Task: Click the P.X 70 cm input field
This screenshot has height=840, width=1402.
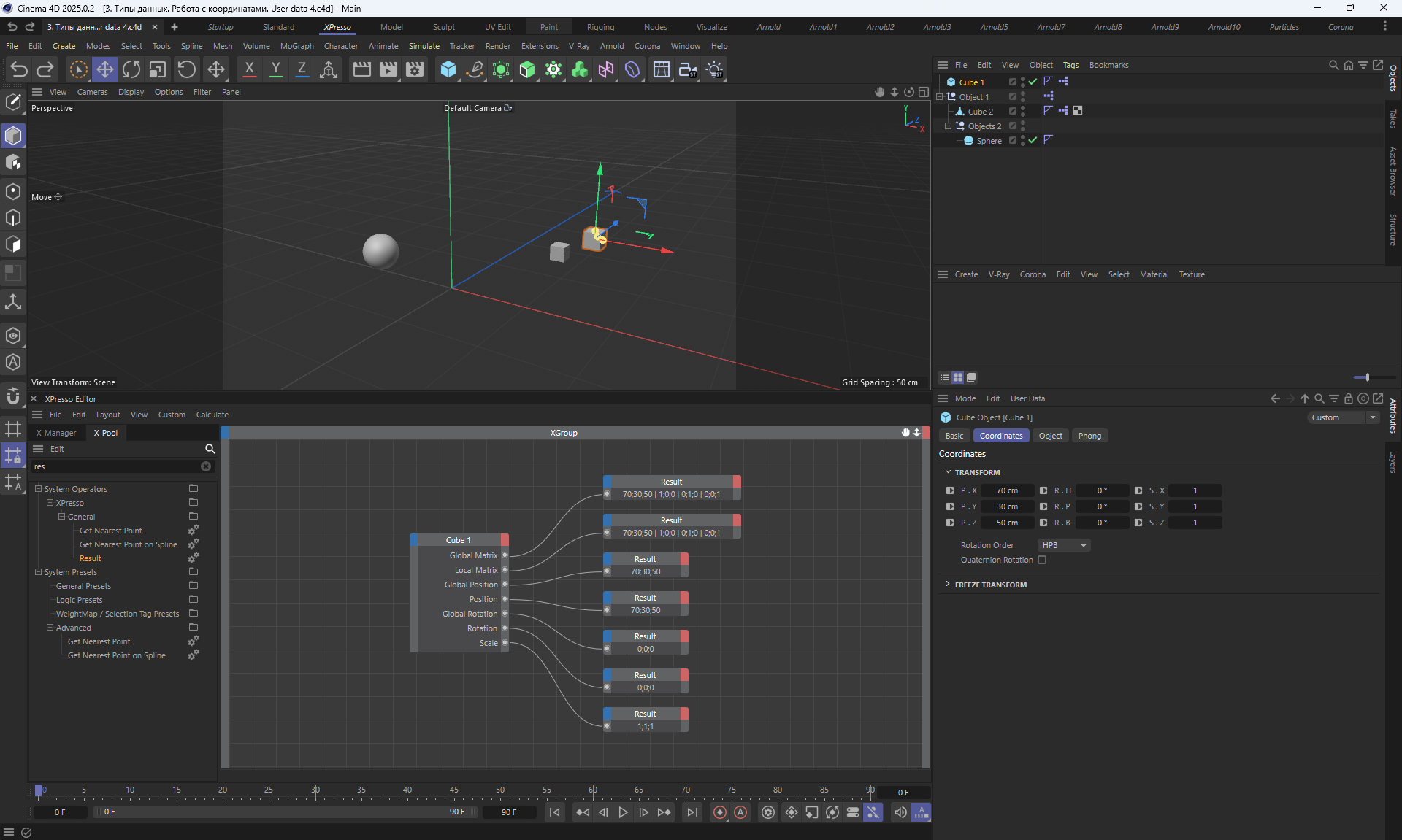Action: (1007, 490)
